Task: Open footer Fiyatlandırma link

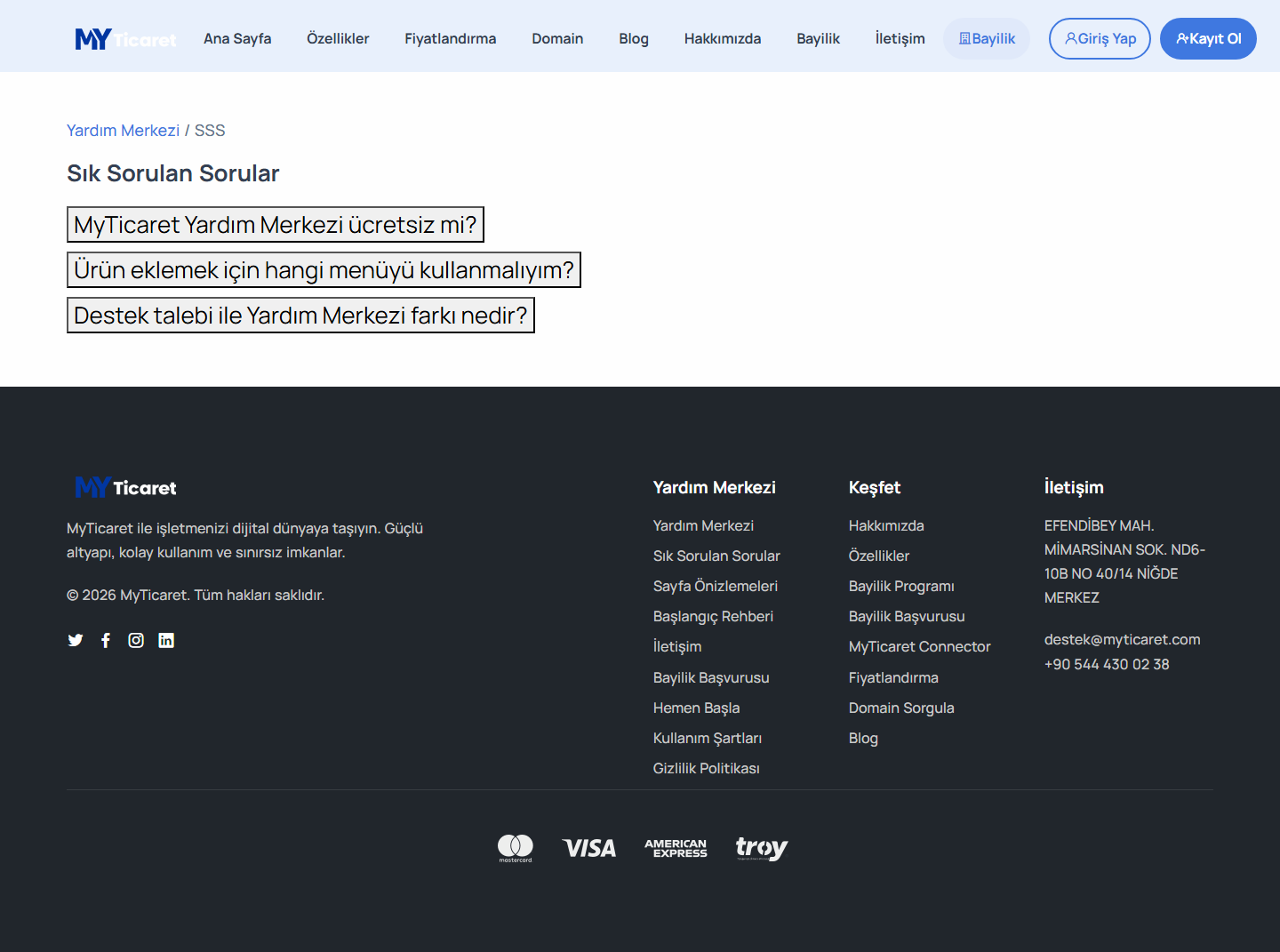Action: point(893,678)
